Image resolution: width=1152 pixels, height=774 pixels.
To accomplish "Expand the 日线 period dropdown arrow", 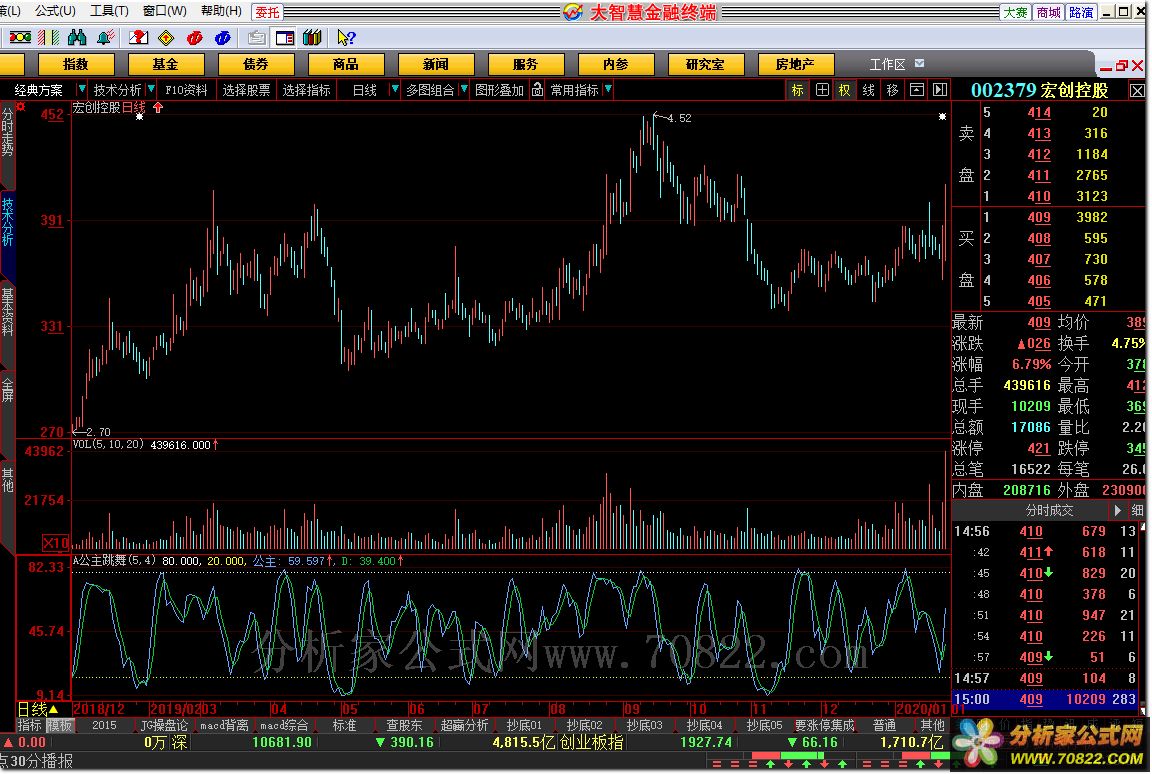I will point(395,89).
